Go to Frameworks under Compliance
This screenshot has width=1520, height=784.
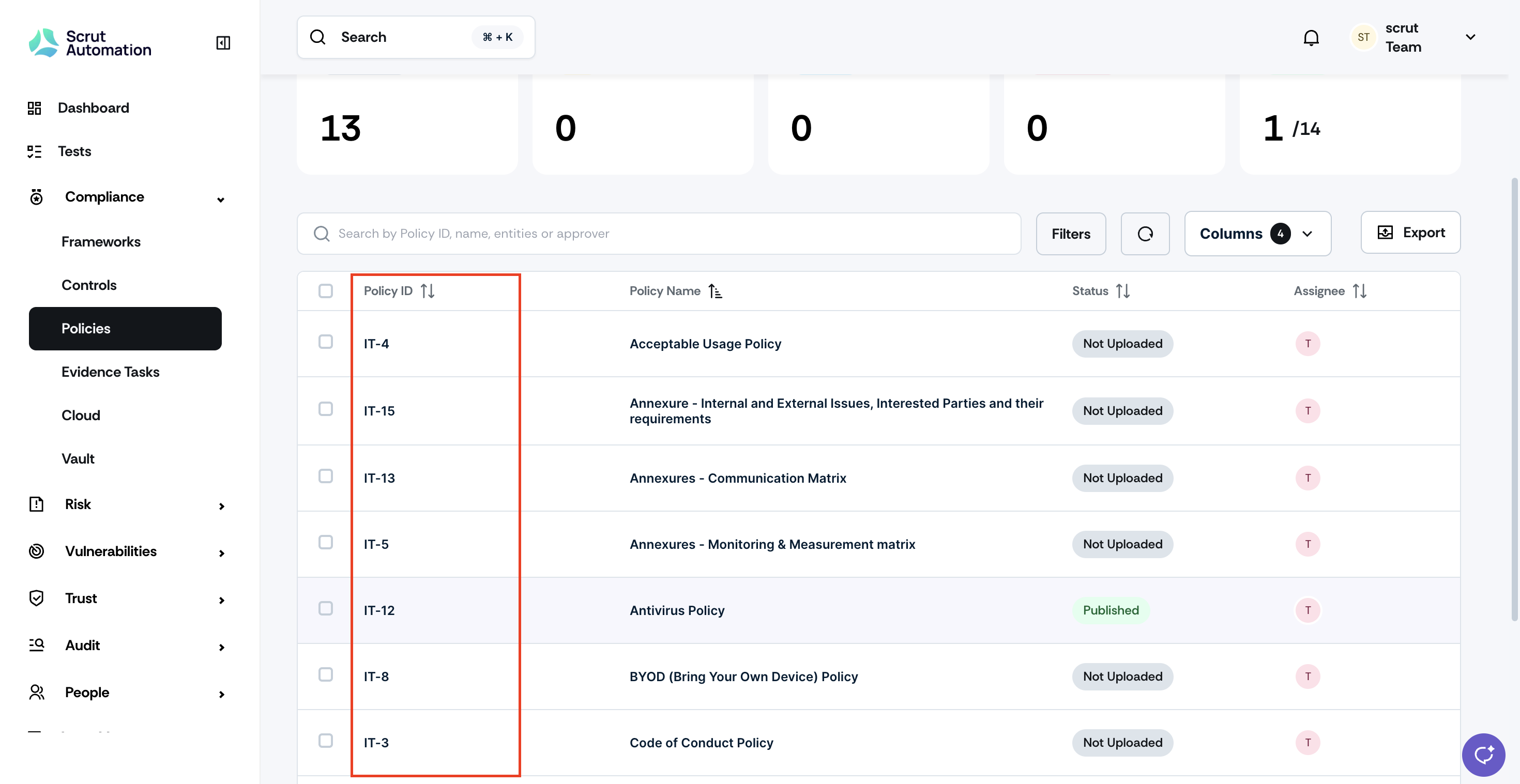click(101, 242)
